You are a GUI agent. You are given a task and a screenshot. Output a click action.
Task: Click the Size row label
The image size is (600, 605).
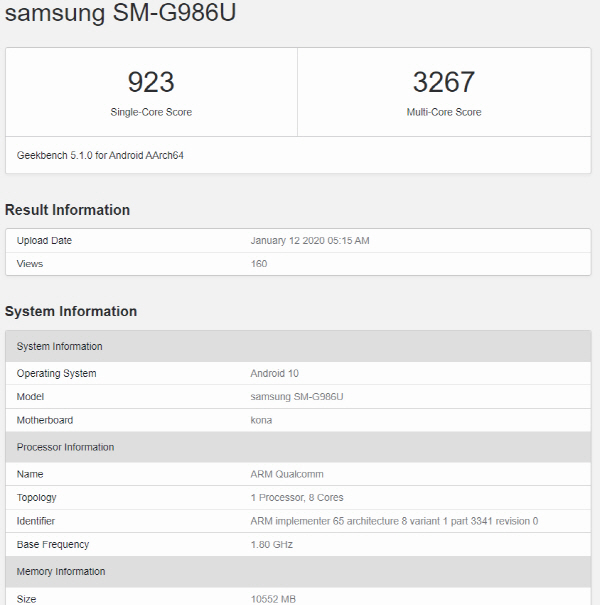coord(26,599)
